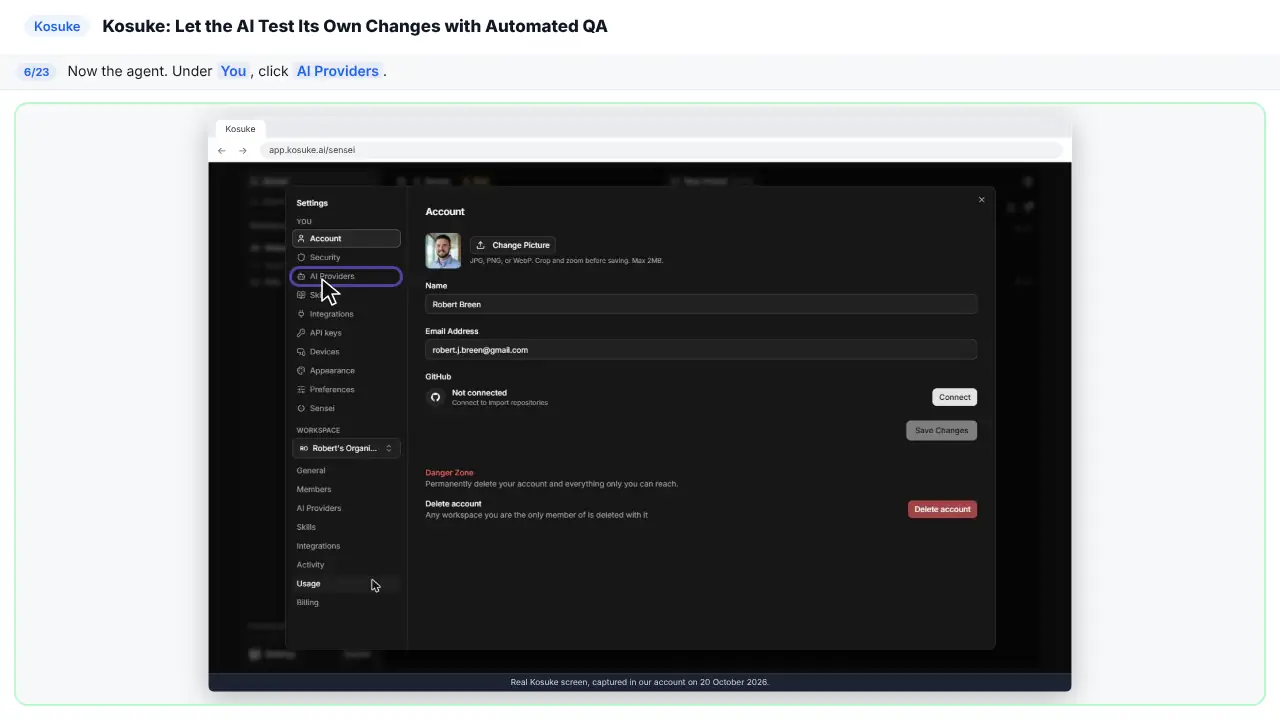Viewport: 1280px width, 720px height.
Task: Click the browser back arrow
Action: tap(222, 150)
